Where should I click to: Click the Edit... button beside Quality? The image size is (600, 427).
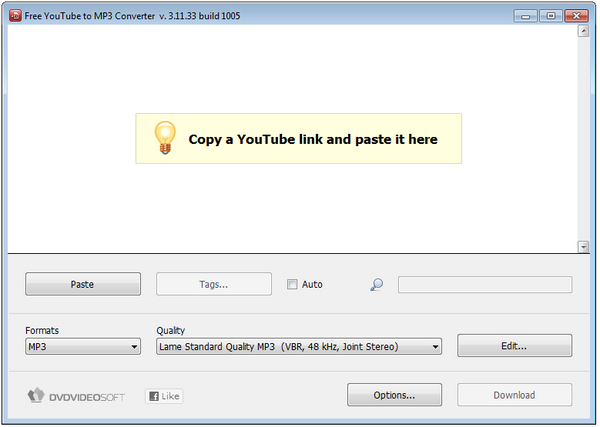(514, 346)
